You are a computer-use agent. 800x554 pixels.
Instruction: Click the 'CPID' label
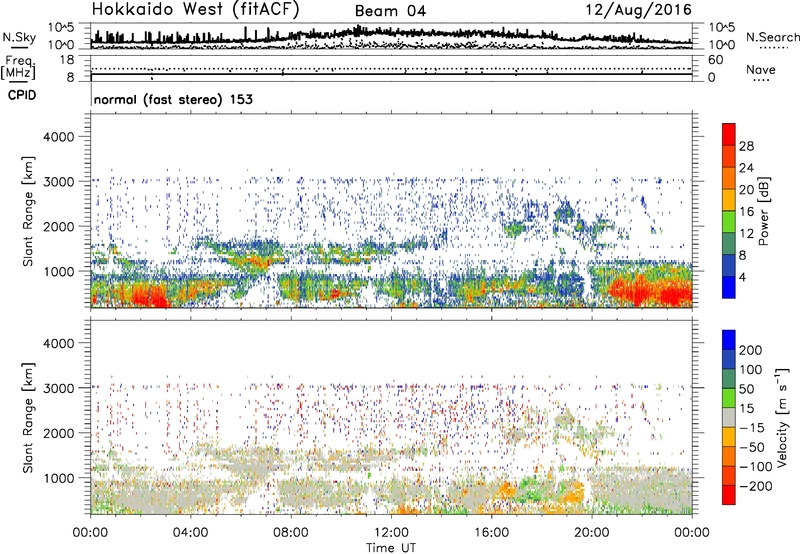[x=21, y=95]
